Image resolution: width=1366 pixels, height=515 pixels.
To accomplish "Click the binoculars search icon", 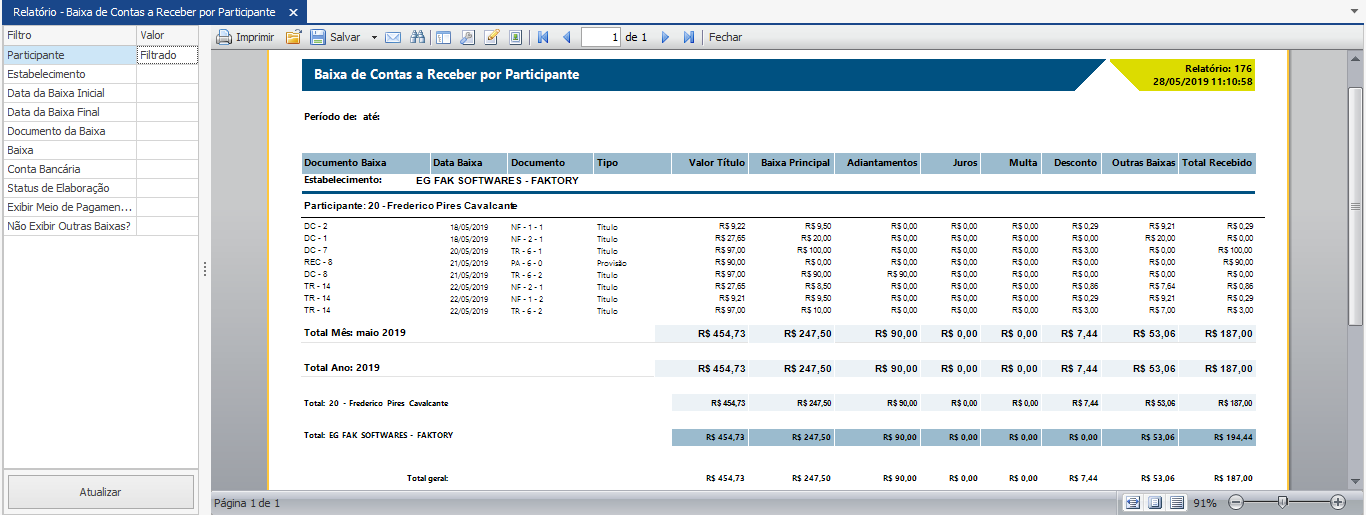I will coord(417,37).
